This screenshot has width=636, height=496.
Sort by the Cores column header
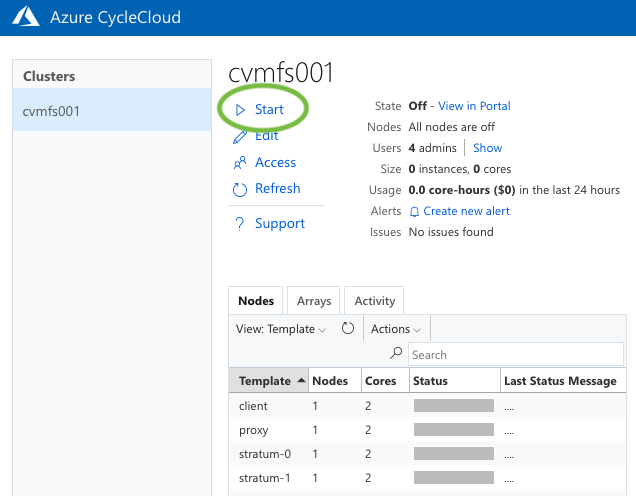click(x=385, y=380)
